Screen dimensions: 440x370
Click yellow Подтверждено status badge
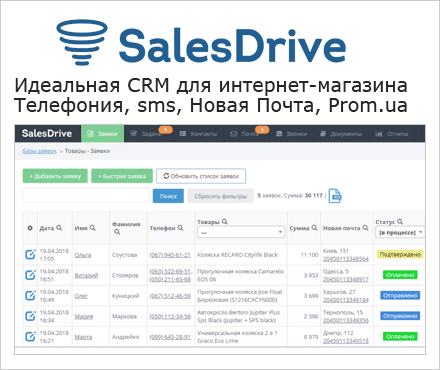pyautogui.click(x=400, y=254)
